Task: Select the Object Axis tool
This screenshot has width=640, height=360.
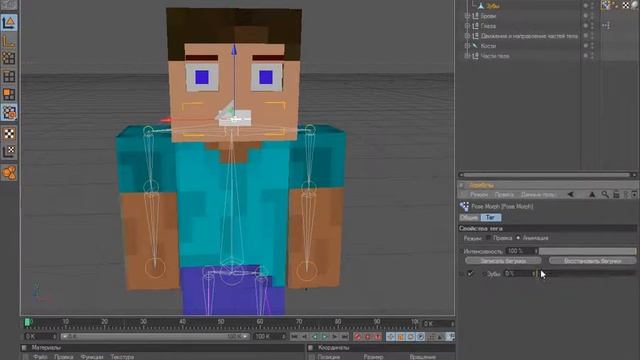Action: [x=9, y=41]
